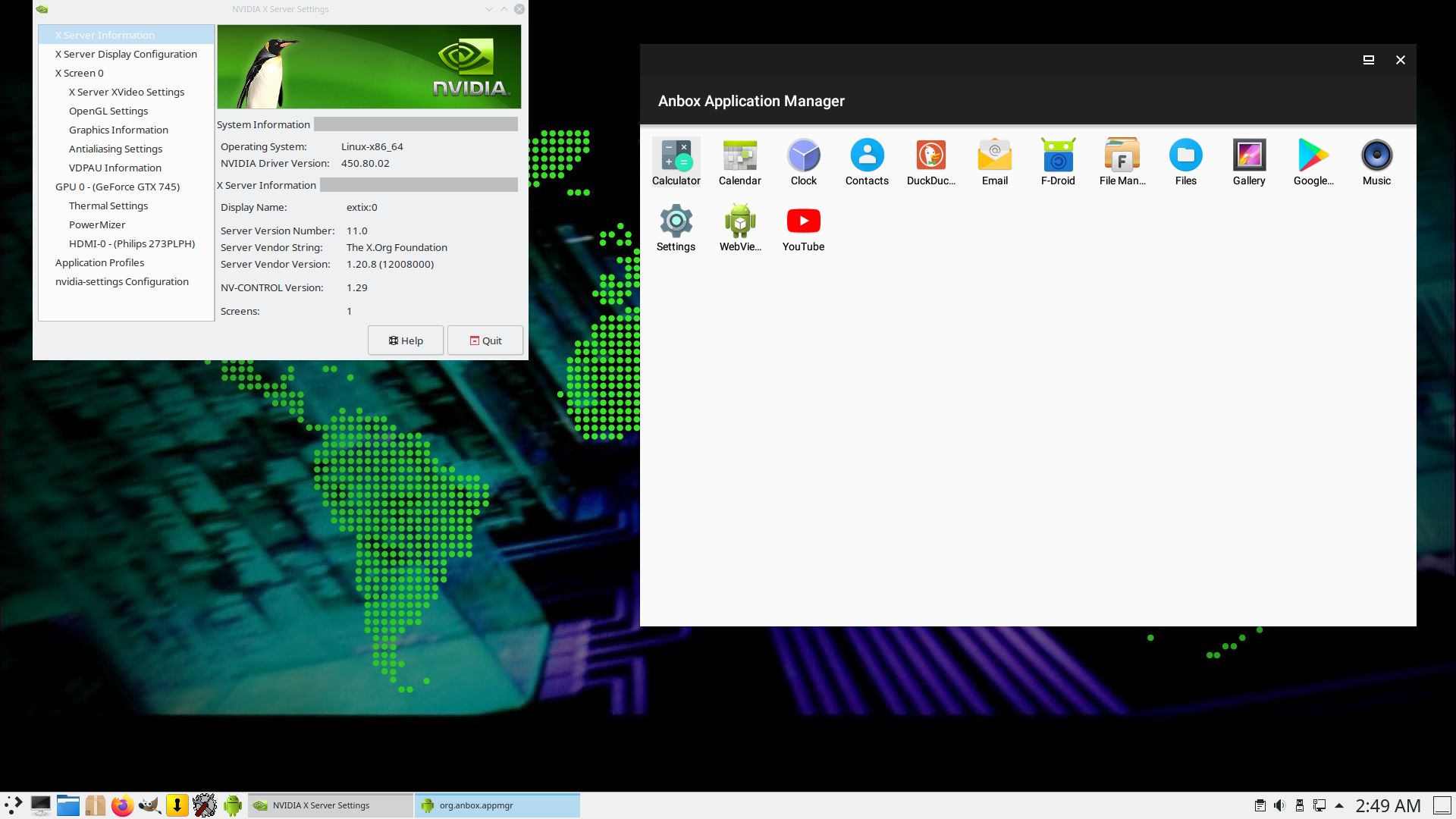
Task: Open the NVIDIA window title bar dropdown arrow
Action: [x=489, y=9]
